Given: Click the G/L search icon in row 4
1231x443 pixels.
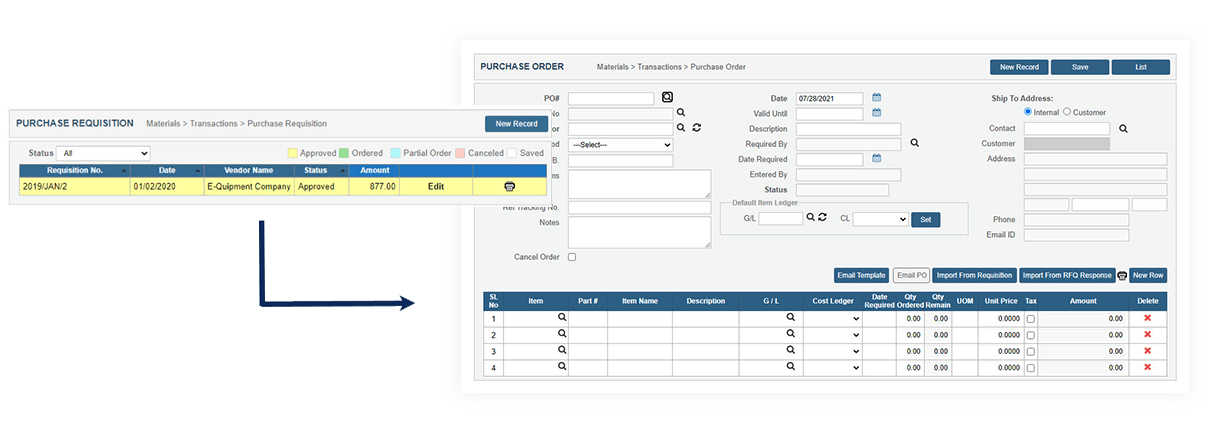Looking at the screenshot, I should tap(791, 367).
